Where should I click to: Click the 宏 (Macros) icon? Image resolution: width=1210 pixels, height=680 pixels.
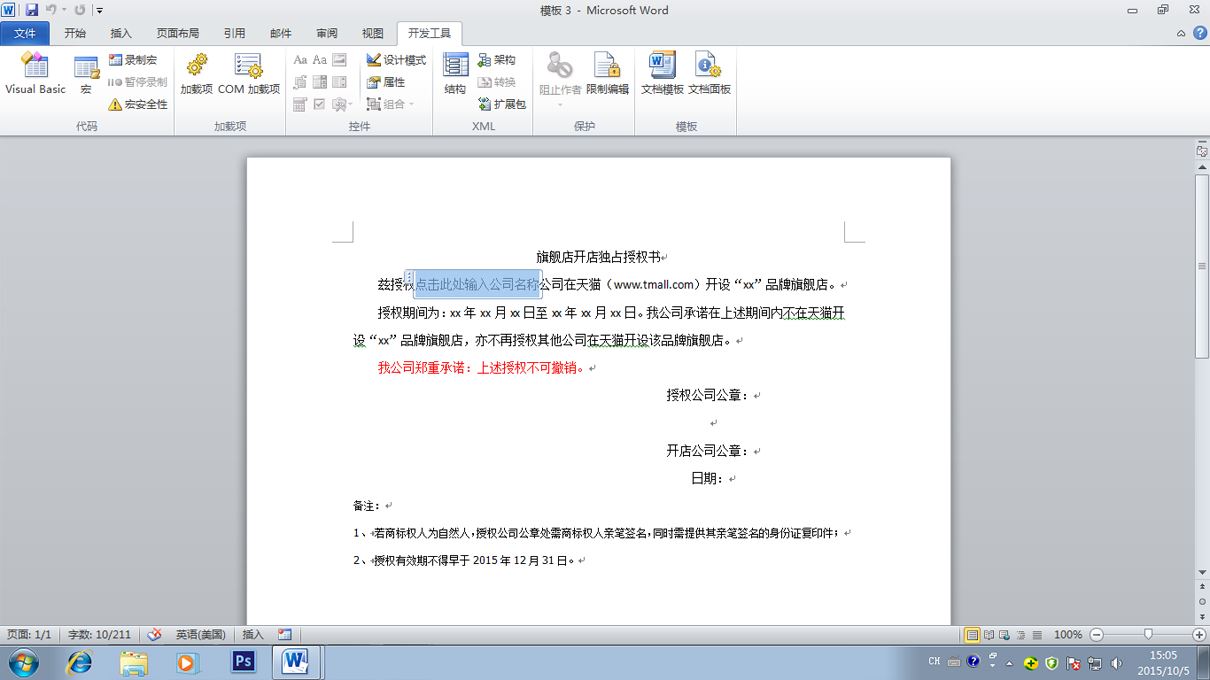click(87, 75)
